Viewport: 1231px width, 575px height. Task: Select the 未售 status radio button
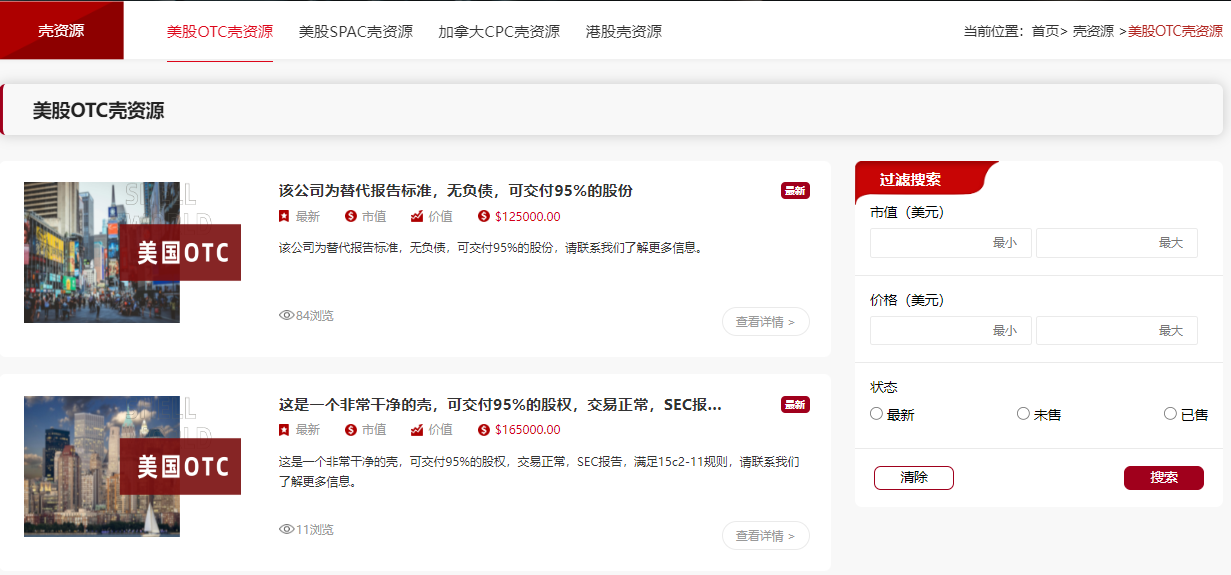1023,414
